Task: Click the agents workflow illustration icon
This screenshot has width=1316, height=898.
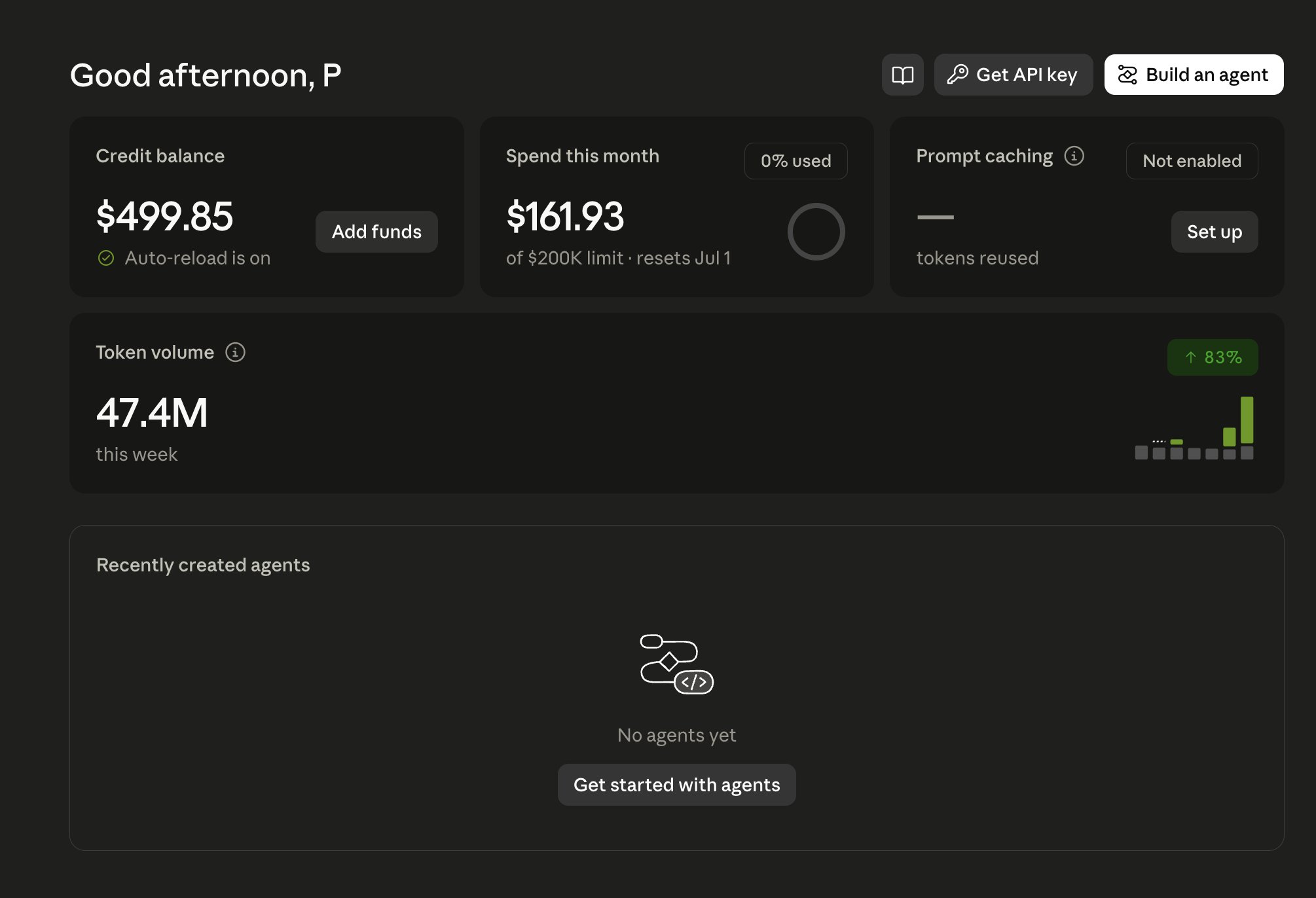Action: [676, 664]
